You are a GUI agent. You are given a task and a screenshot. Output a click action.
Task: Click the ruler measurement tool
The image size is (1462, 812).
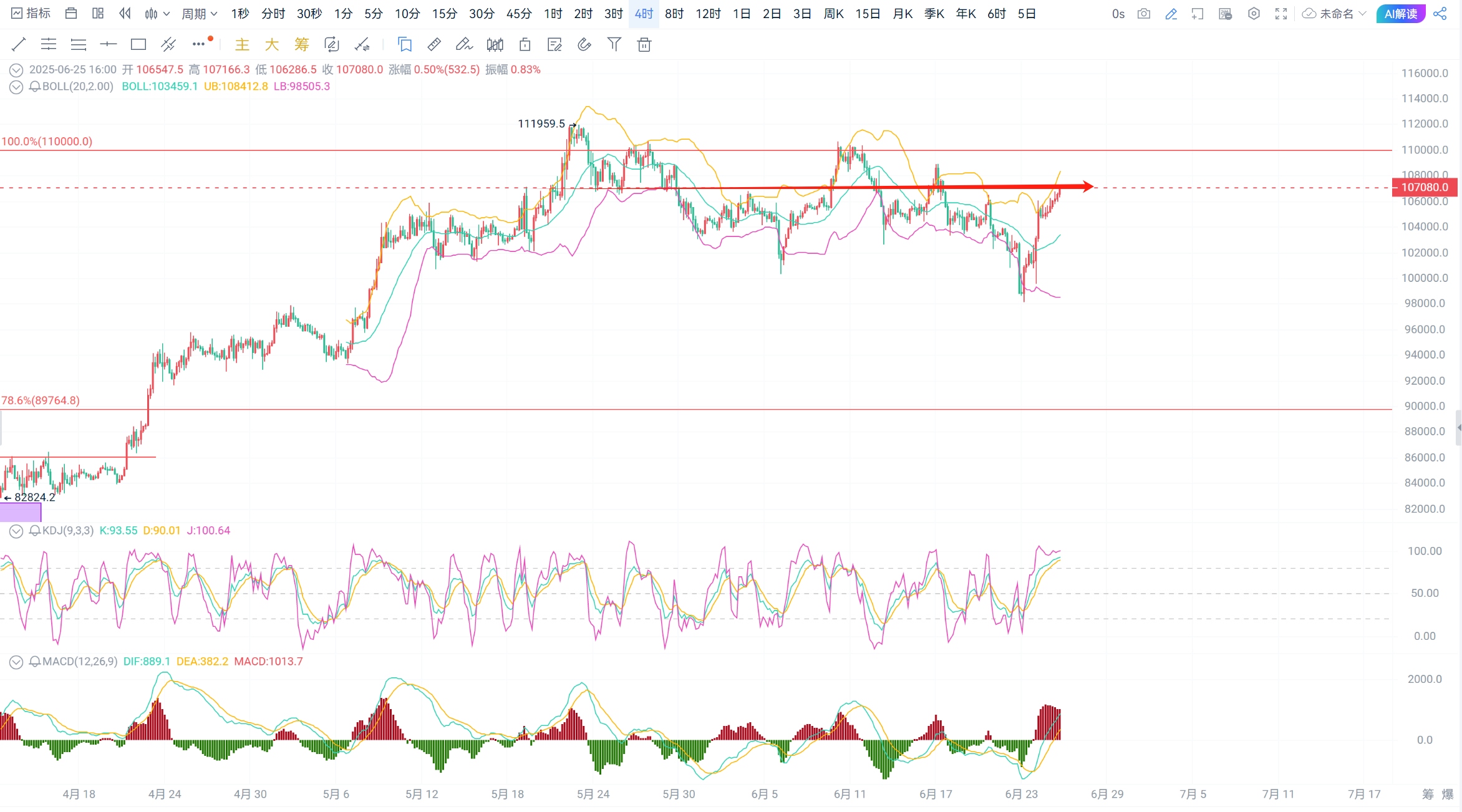(434, 44)
